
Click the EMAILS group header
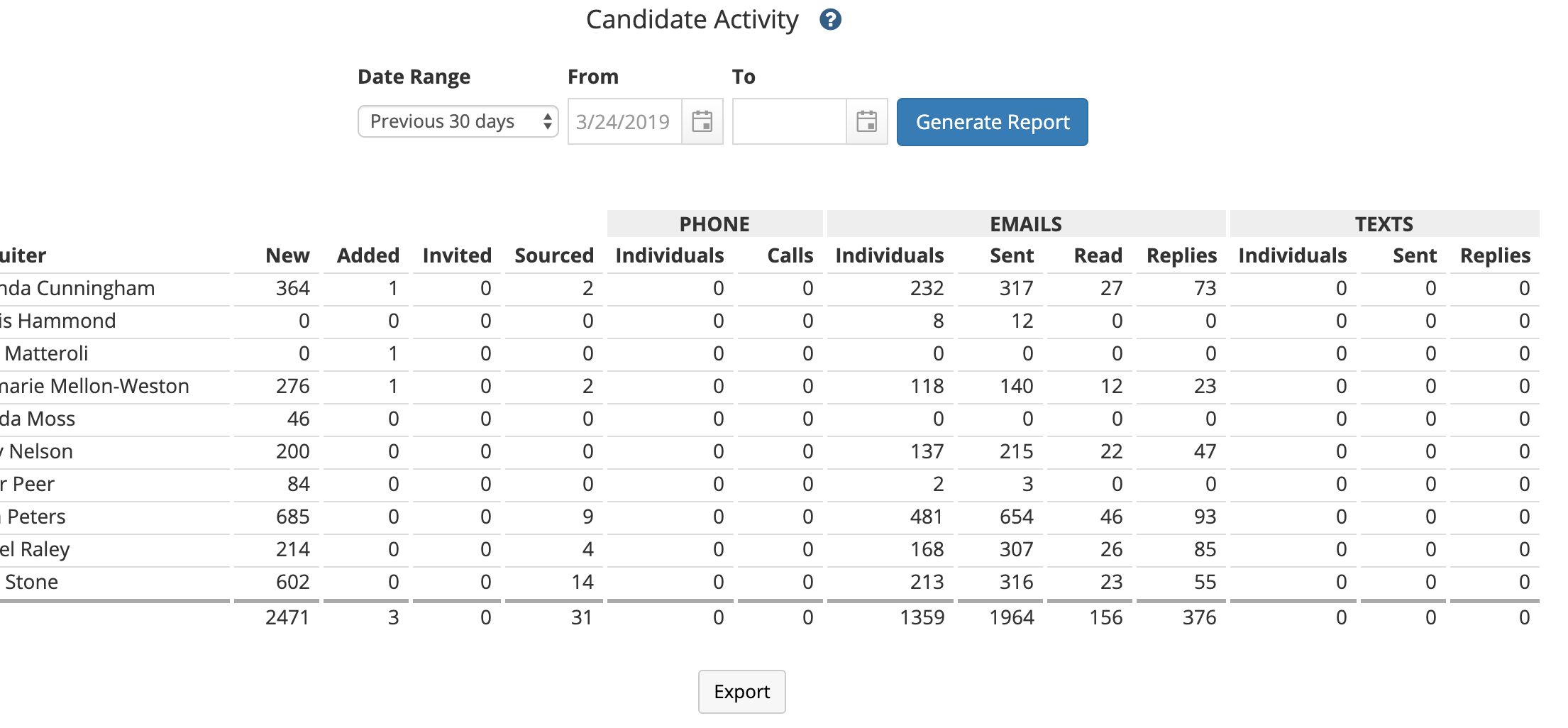pyautogui.click(x=1026, y=224)
